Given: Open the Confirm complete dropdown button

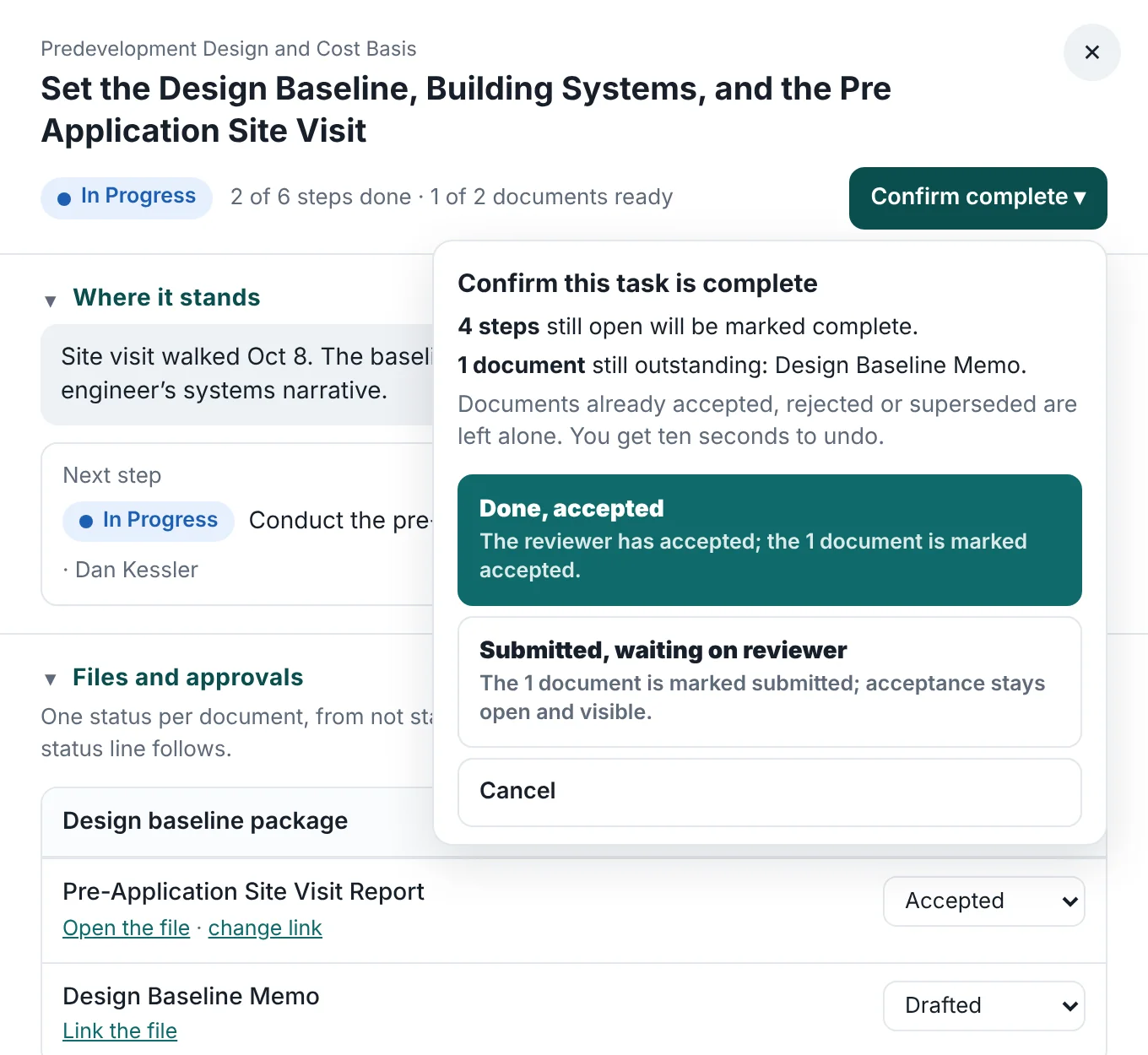Looking at the screenshot, I should (x=977, y=197).
